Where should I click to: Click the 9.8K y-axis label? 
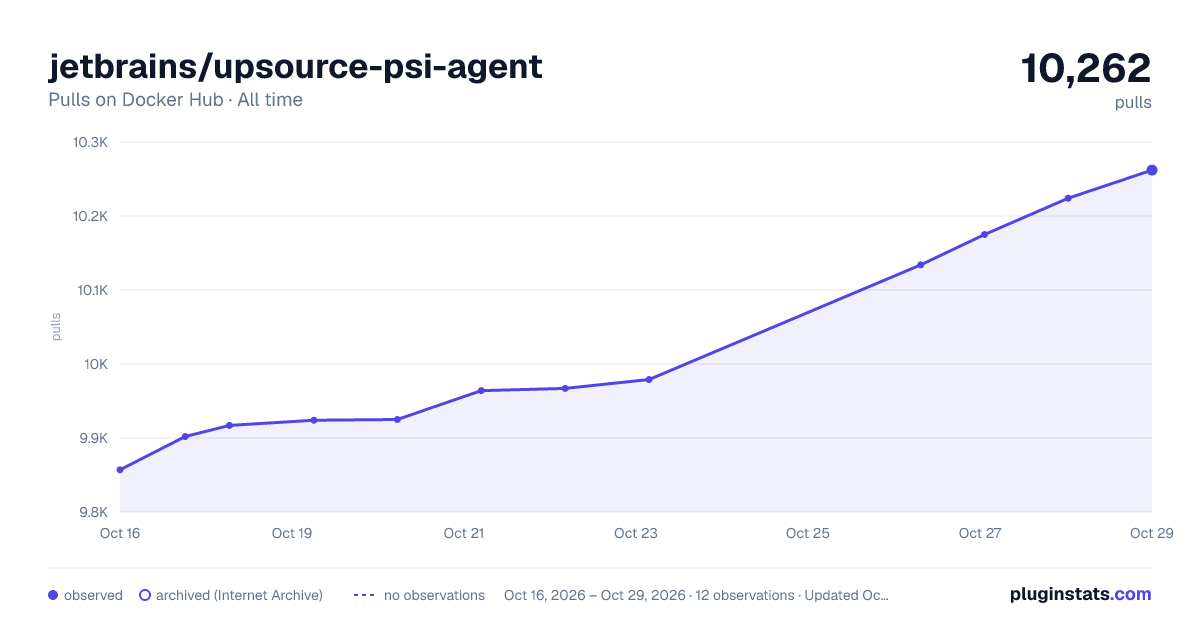[91, 512]
